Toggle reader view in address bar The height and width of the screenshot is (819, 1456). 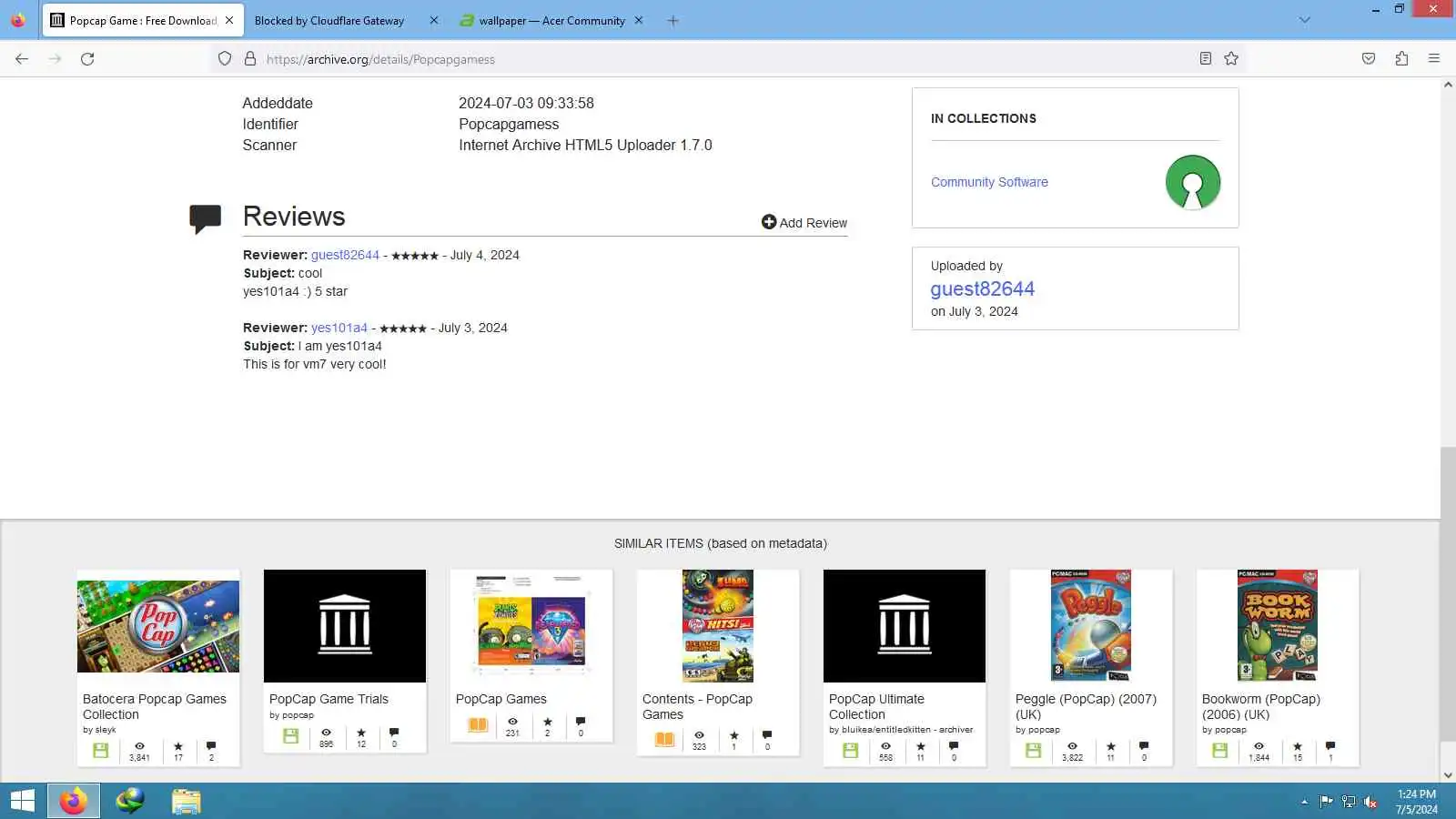1206,59
